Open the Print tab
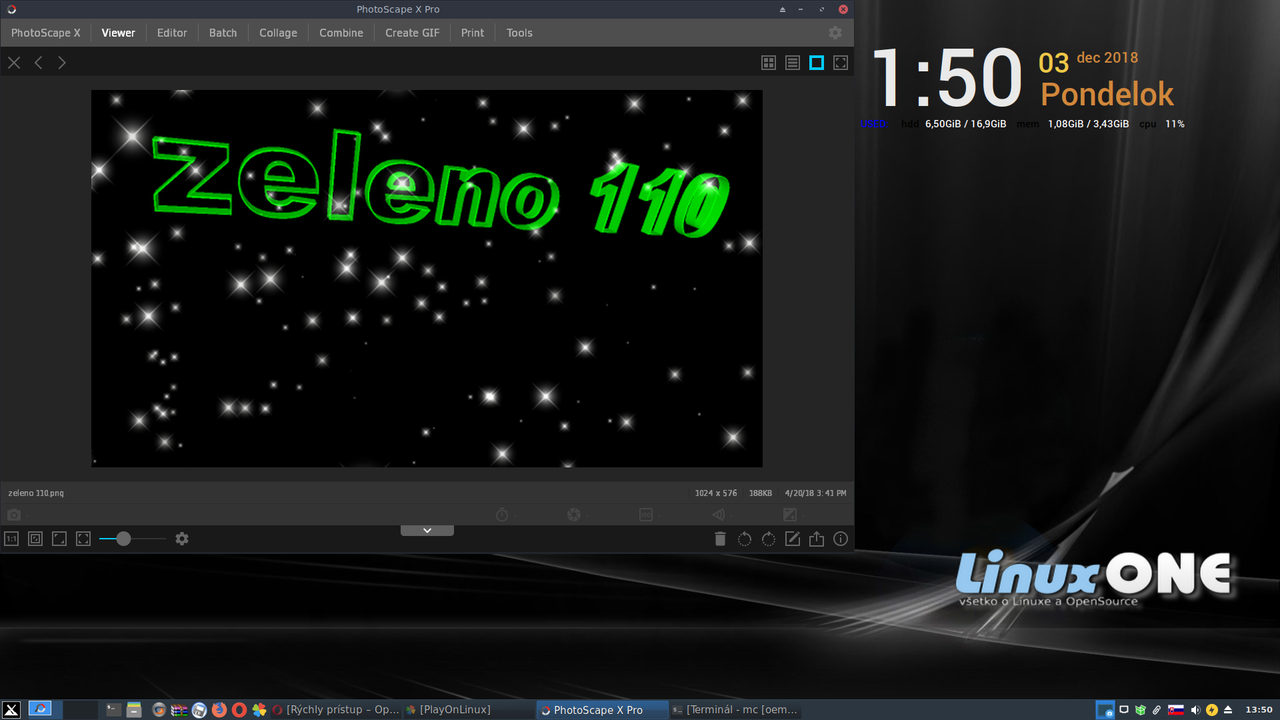This screenshot has height=720, width=1280. (473, 33)
